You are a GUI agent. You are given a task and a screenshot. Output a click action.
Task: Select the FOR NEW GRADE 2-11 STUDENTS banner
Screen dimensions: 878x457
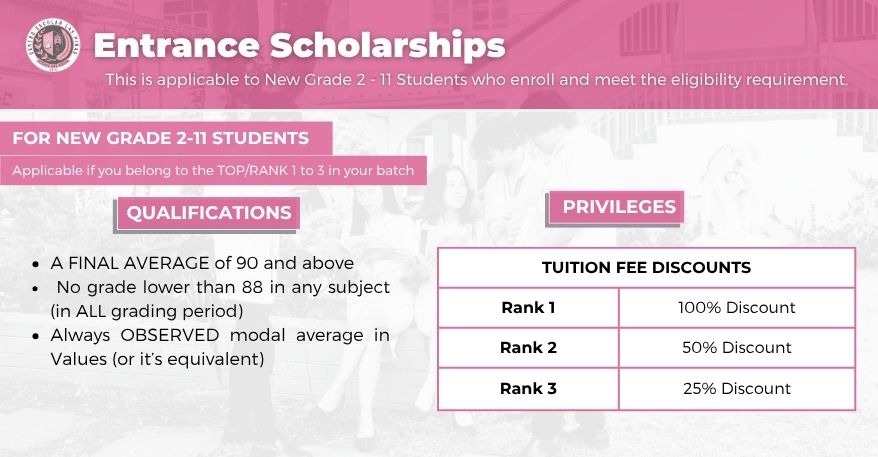click(161, 137)
